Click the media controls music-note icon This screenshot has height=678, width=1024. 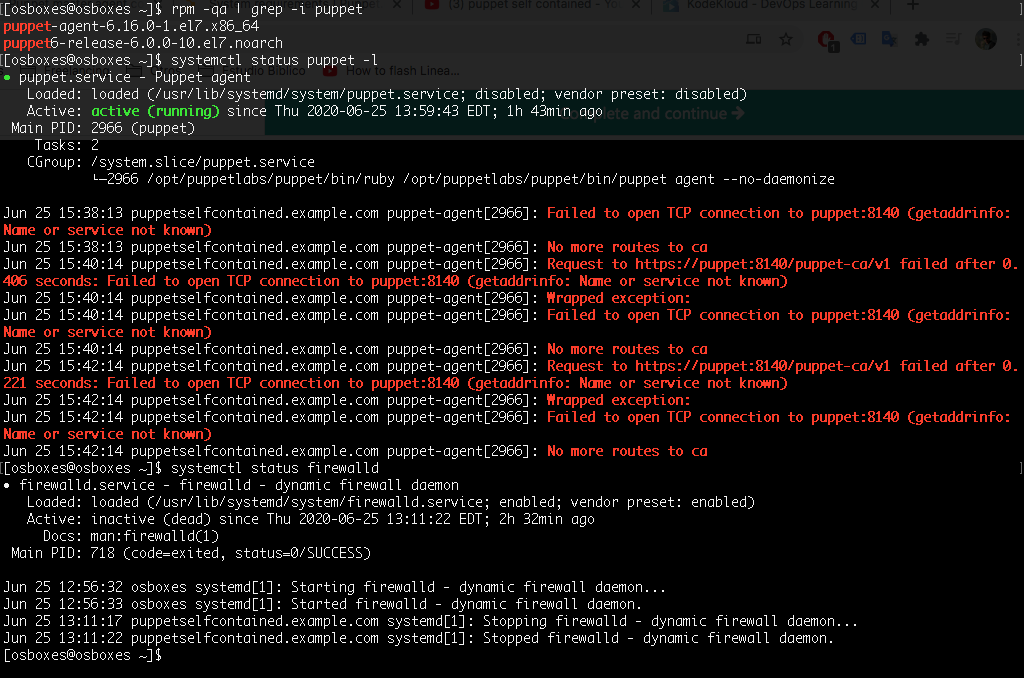coord(954,40)
